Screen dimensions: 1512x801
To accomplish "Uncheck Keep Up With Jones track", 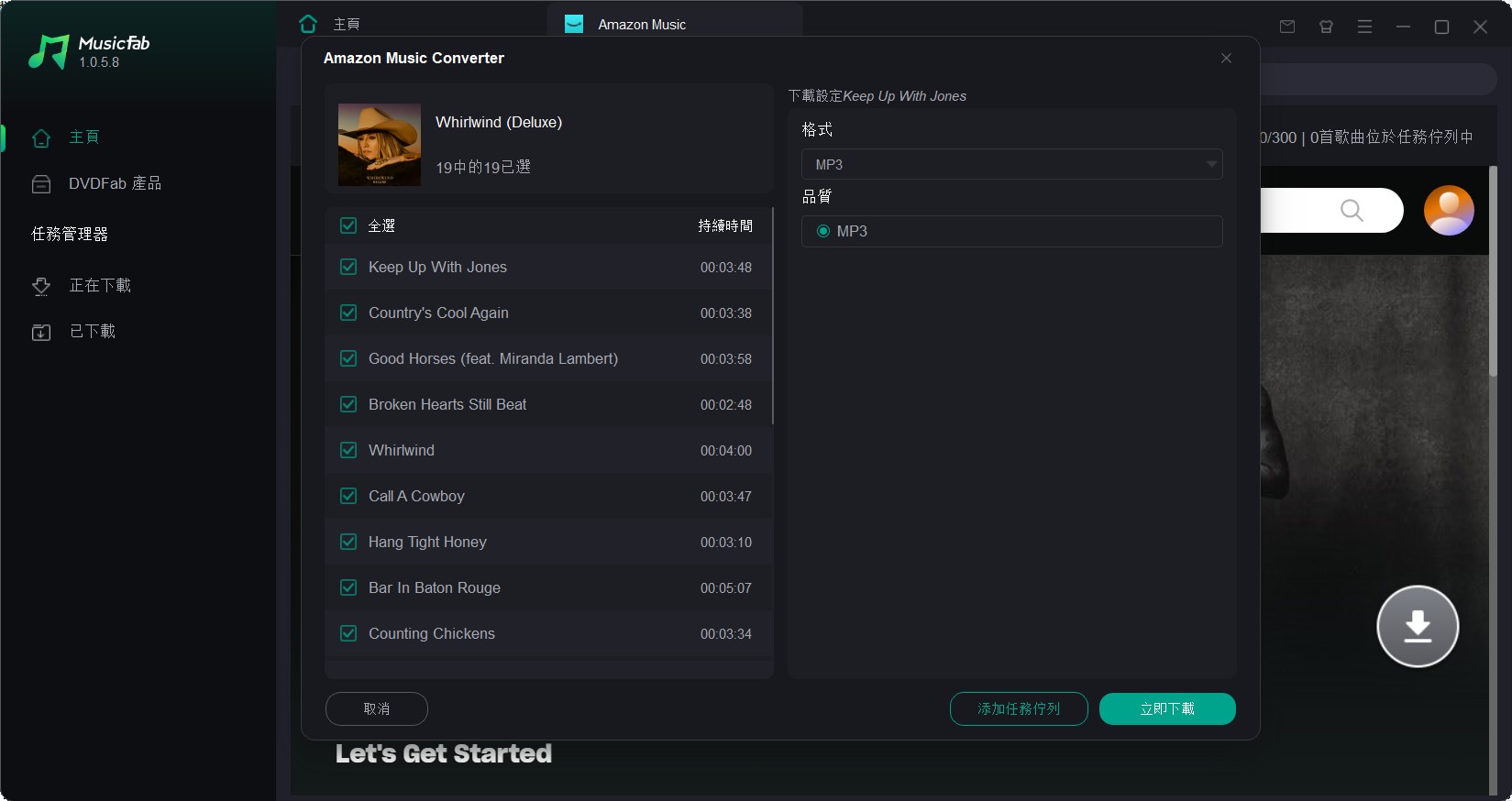I will click(x=348, y=267).
